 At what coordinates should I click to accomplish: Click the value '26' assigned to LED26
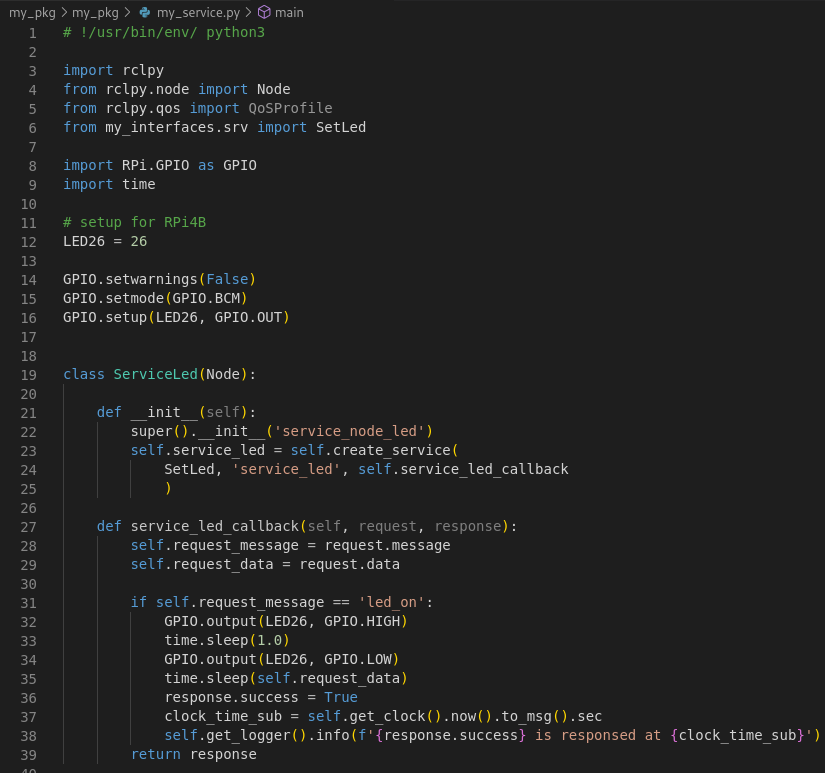pos(139,242)
